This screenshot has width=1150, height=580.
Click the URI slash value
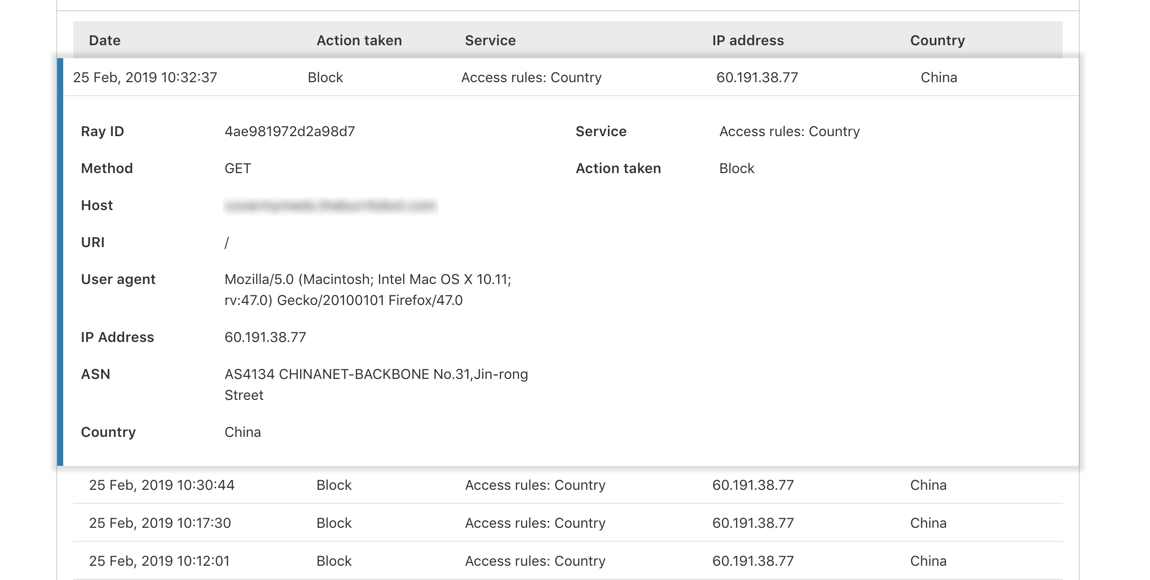point(227,243)
